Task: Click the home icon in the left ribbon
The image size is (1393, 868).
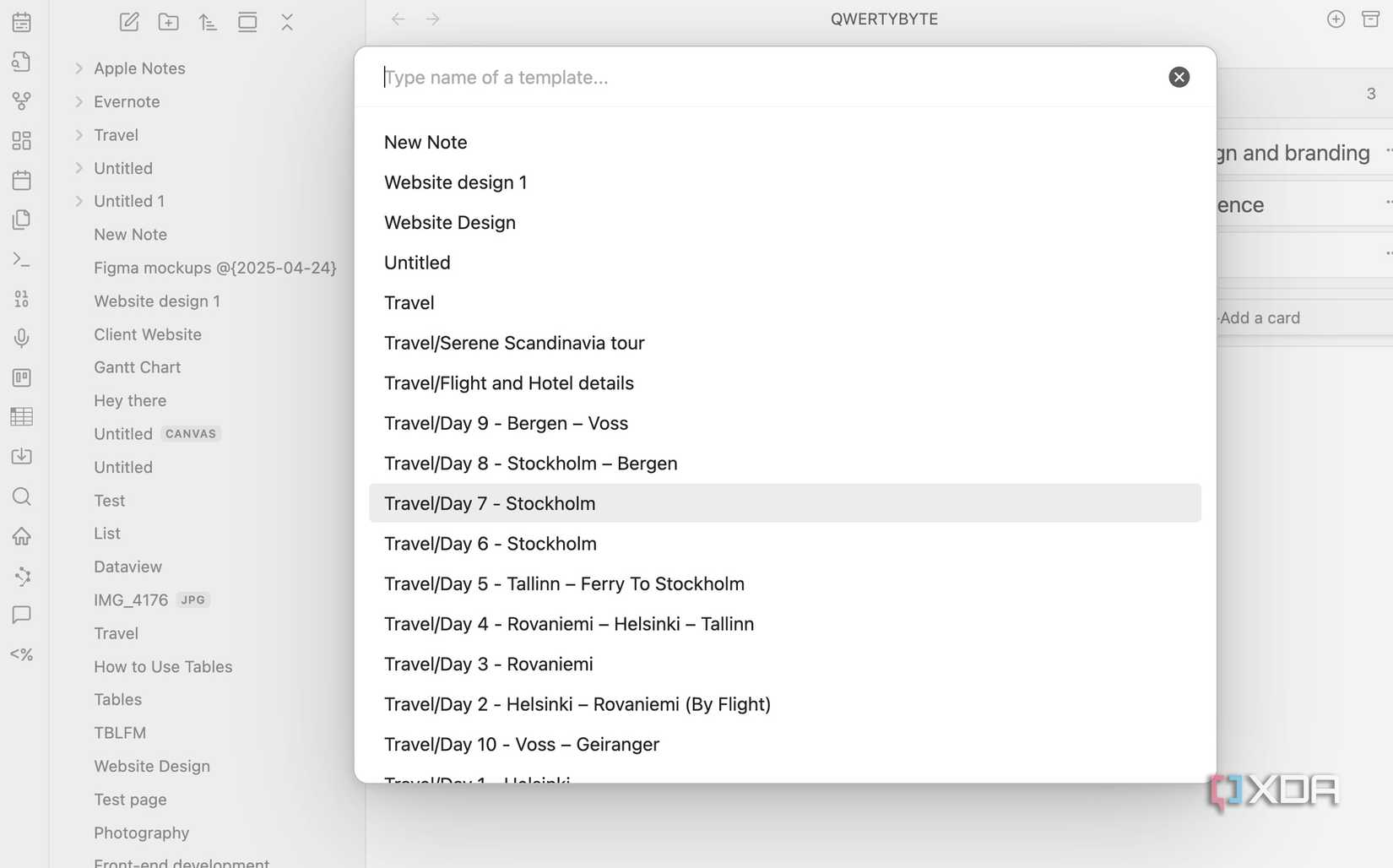Action: [22, 536]
